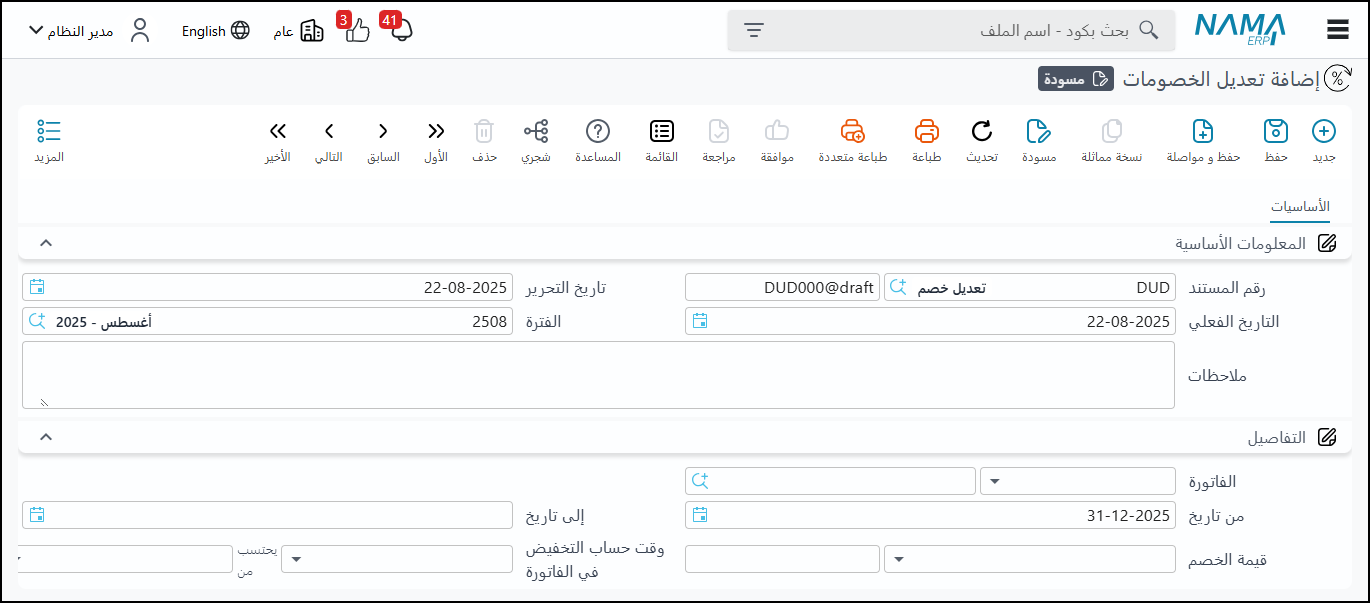This screenshot has width=1370, height=603.
Task: Click the Save (حفظ) toolbar icon
Action: (x=1275, y=132)
